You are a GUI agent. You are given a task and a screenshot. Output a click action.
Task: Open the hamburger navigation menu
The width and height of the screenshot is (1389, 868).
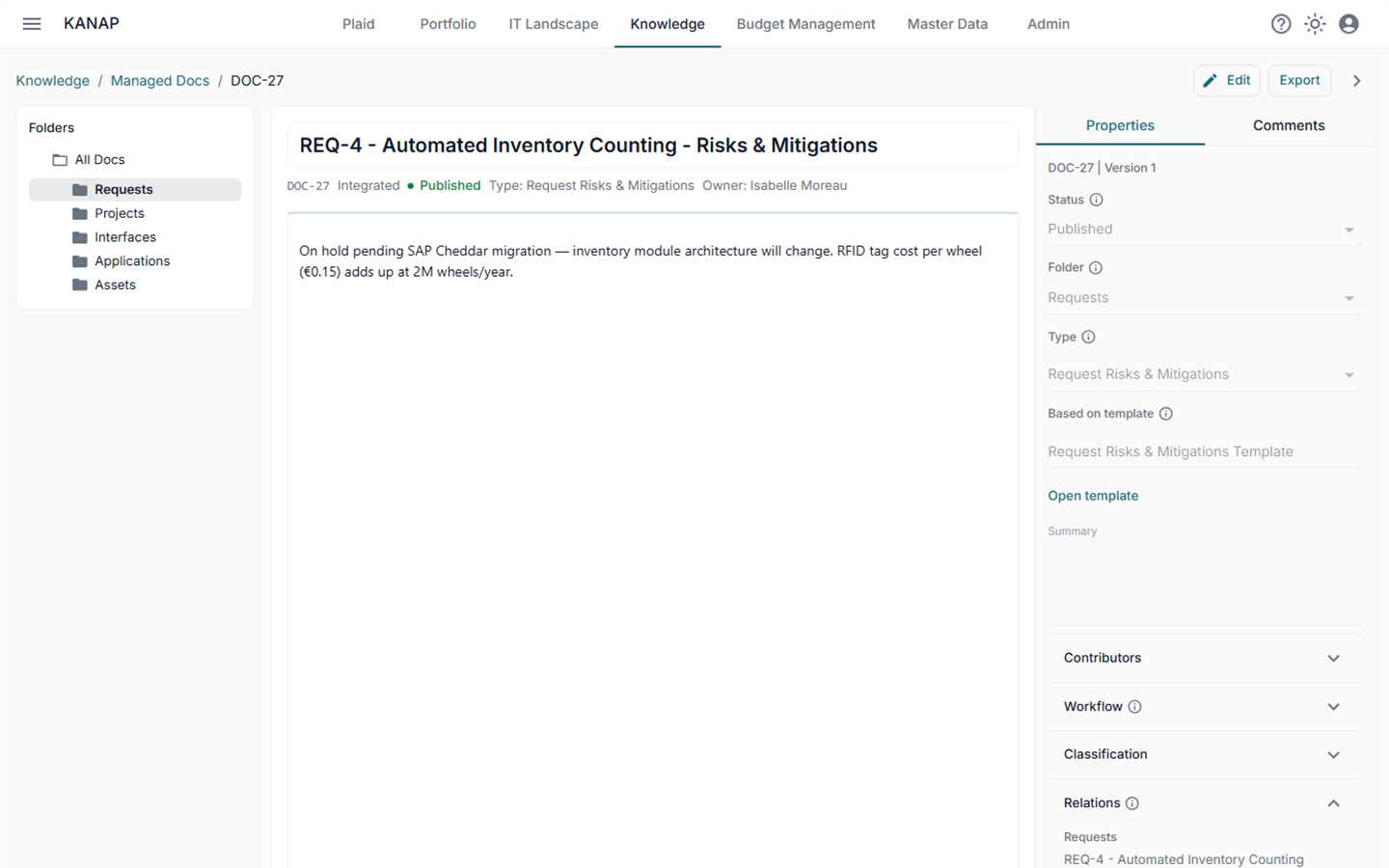(x=32, y=24)
